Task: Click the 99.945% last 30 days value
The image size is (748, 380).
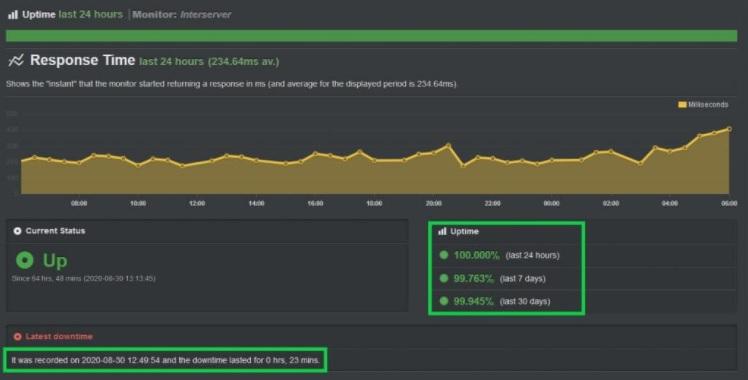Action: [473, 301]
